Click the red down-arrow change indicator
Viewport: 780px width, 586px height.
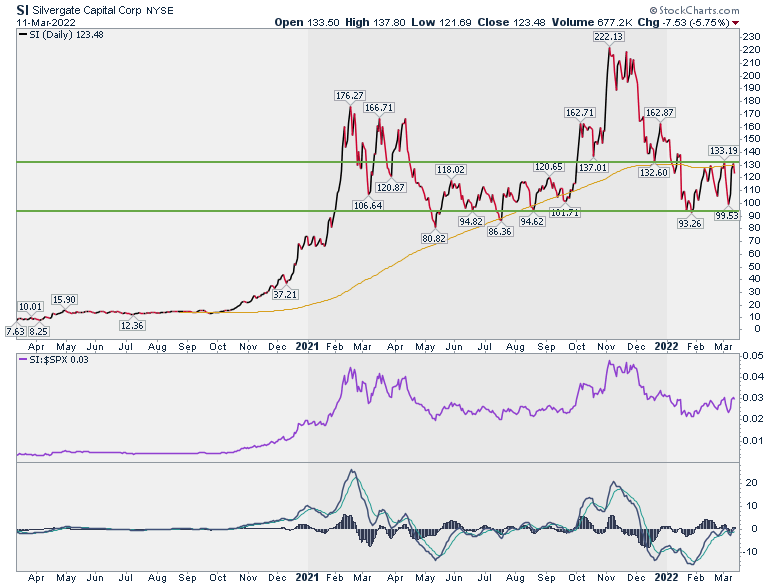[736, 23]
